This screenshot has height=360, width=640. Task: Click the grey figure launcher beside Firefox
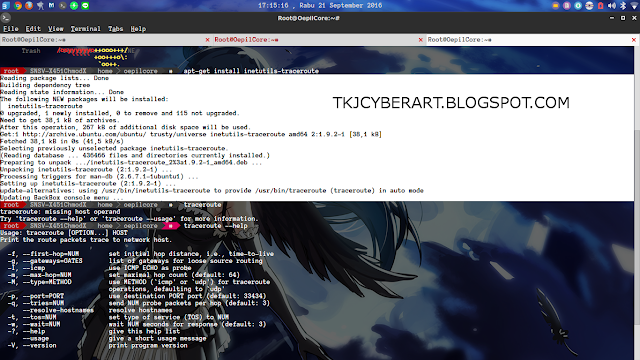coord(40,5)
